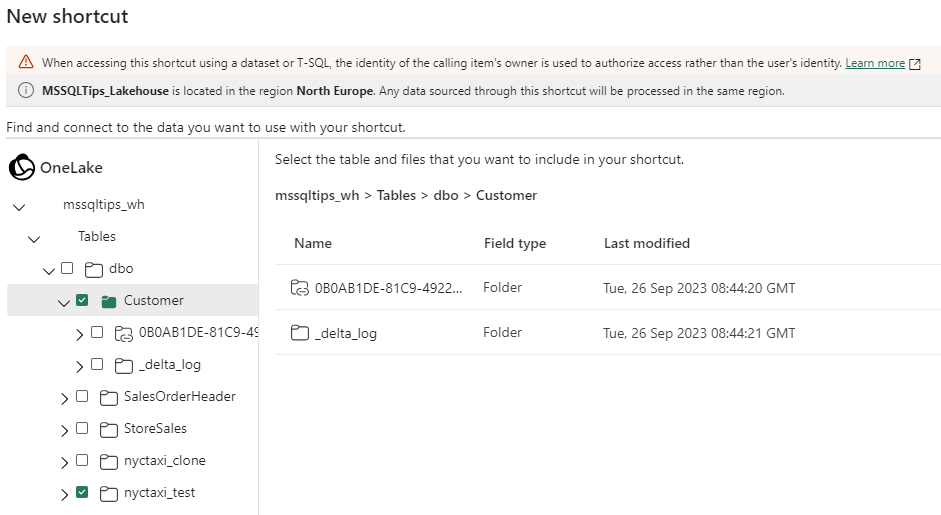
Task: Uncheck the nyctaxi_test checkbox
Action: tap(82, 492)
